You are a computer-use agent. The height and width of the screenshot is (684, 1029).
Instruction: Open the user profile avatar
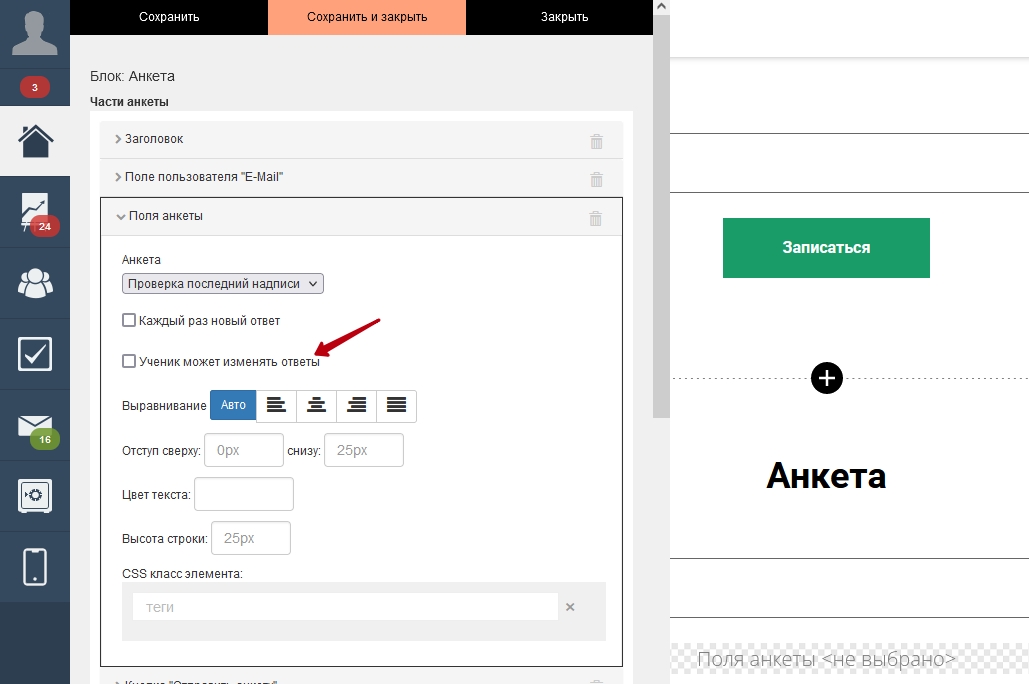[x=35, y=34]
